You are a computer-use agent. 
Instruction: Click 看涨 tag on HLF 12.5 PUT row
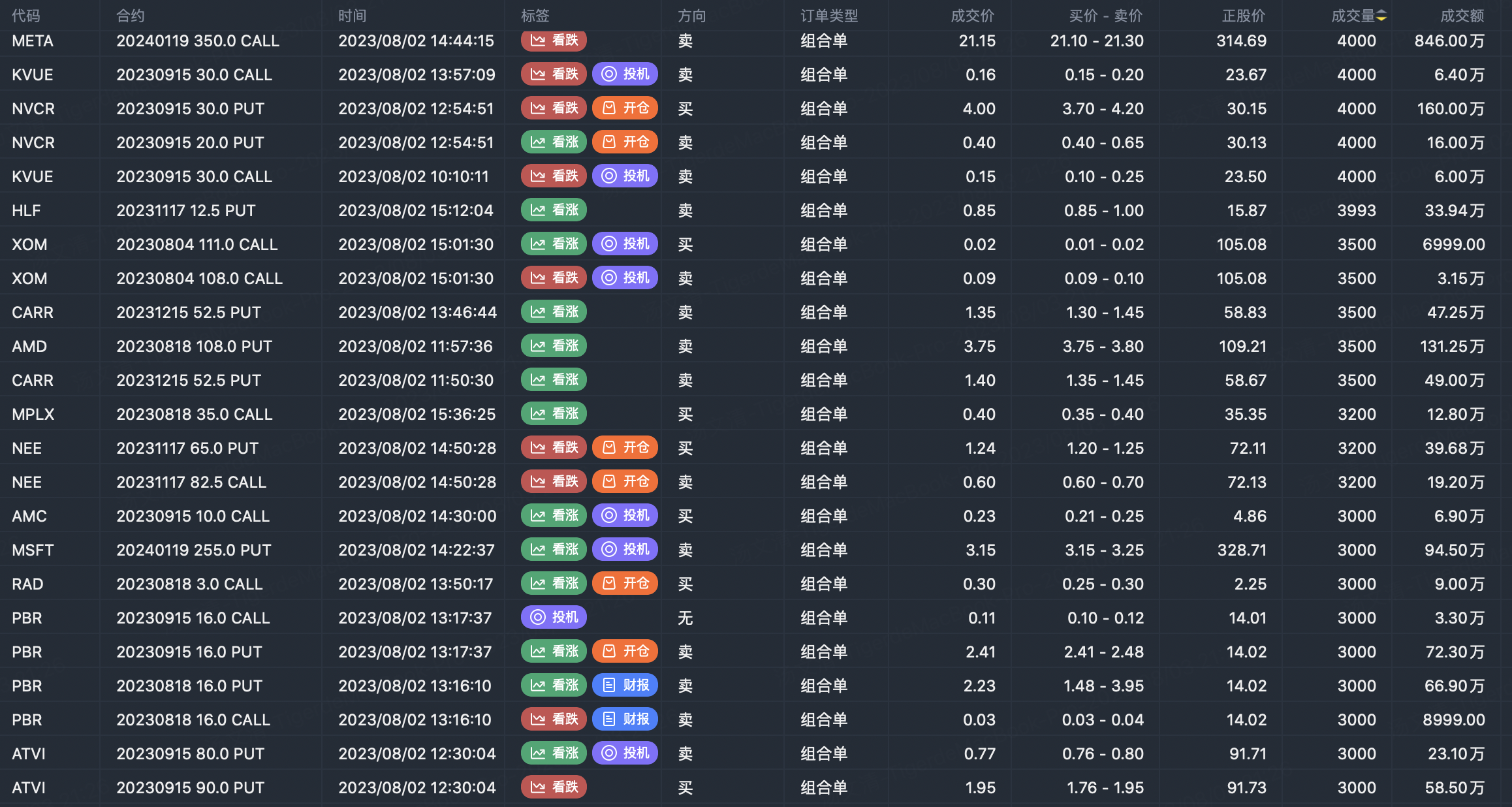click(x=554, y=210)
